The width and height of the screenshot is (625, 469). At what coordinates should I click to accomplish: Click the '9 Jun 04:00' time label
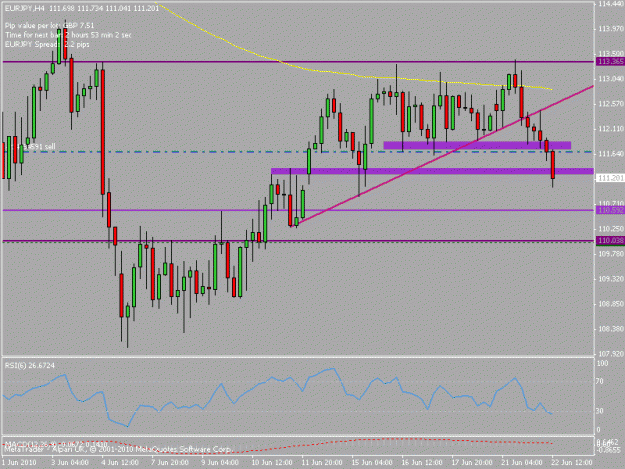(220, 462)
